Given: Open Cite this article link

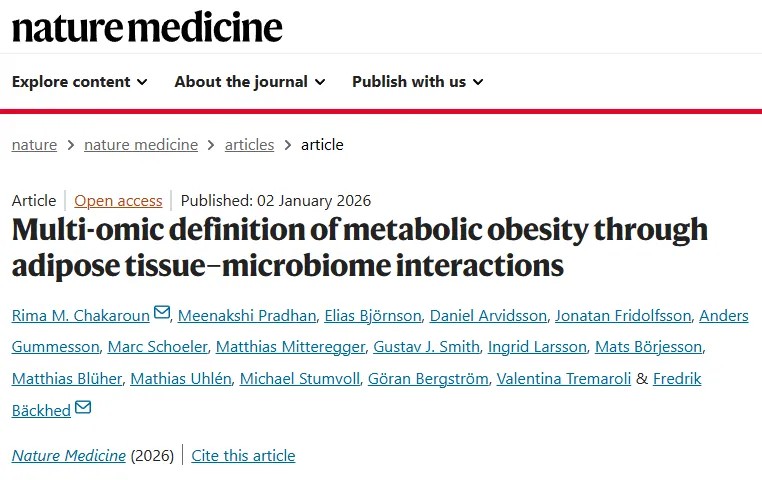Looking at the screenshot, I should [x=243, y=456].
